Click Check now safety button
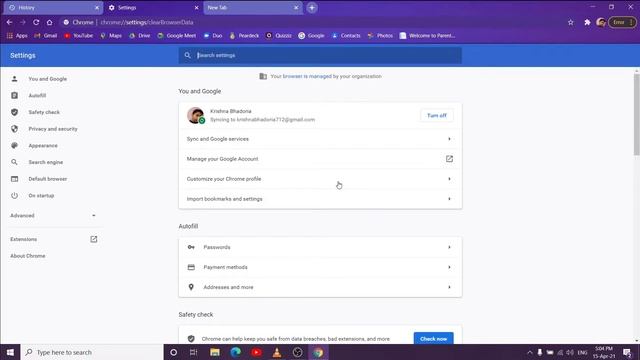 coord(433,339)
